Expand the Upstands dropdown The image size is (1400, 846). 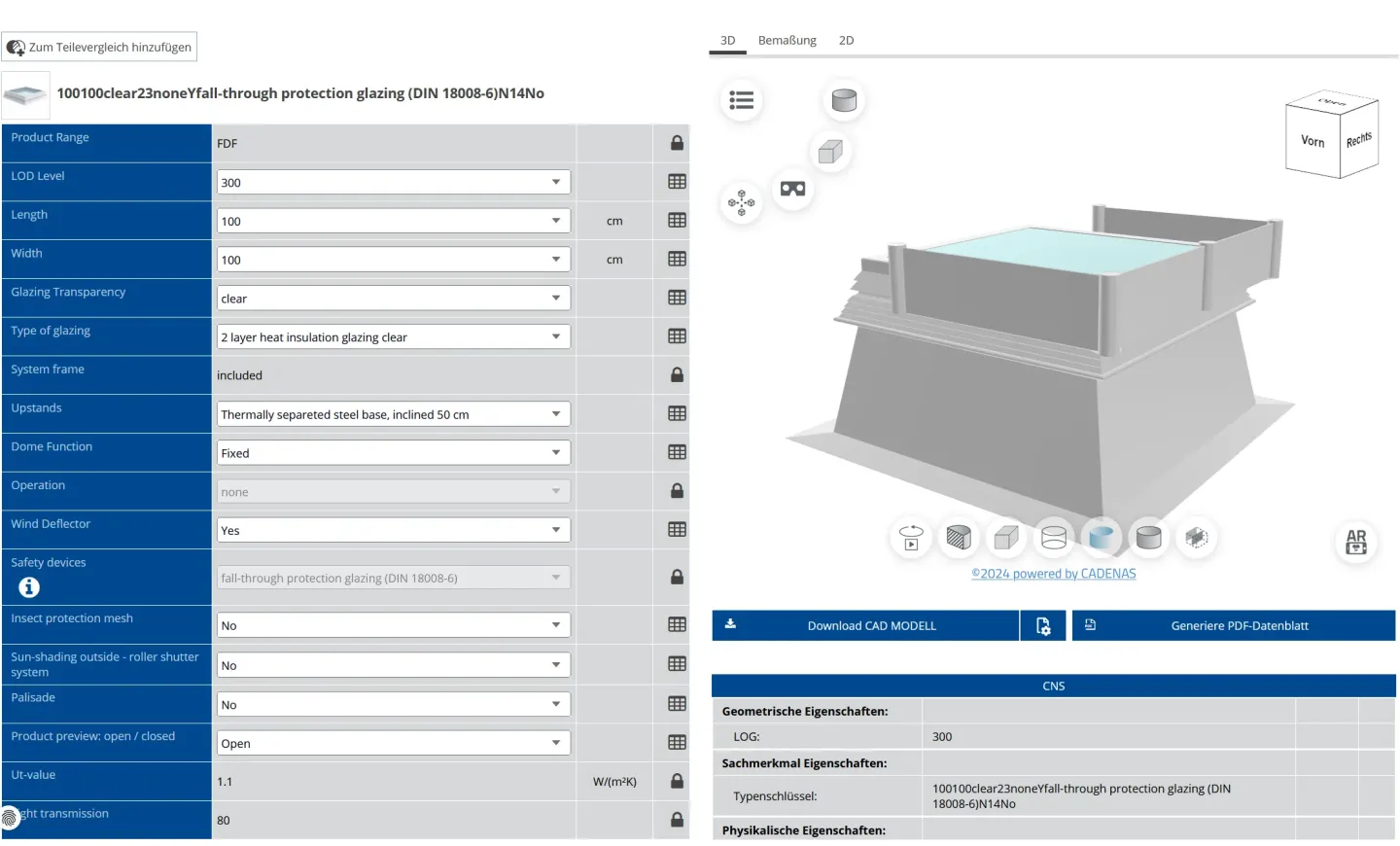click(x=393, y=414)
